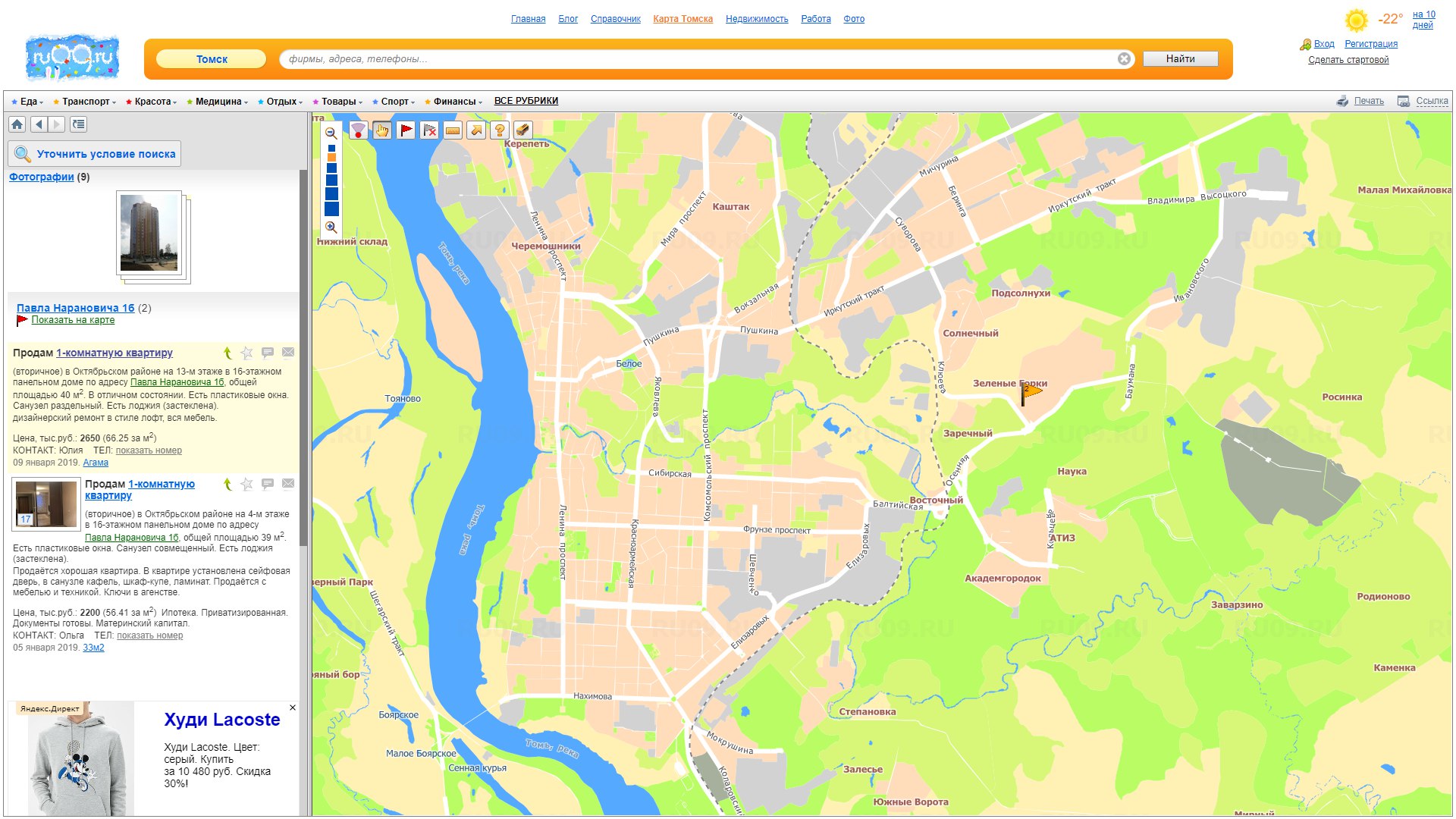Go back with the left arrow button
Screen dimensions: 1456x819
click(39, 124)
